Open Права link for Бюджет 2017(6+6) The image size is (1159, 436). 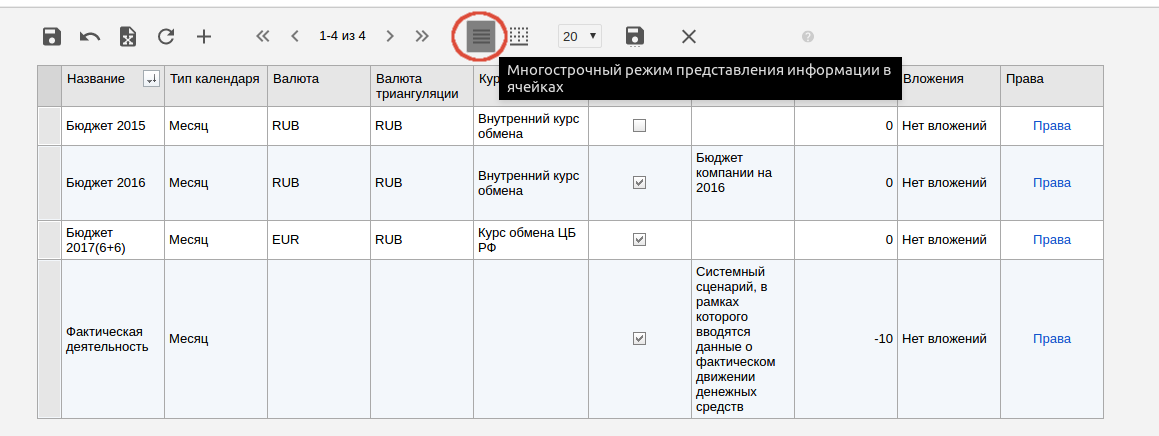pos(1052,239)
